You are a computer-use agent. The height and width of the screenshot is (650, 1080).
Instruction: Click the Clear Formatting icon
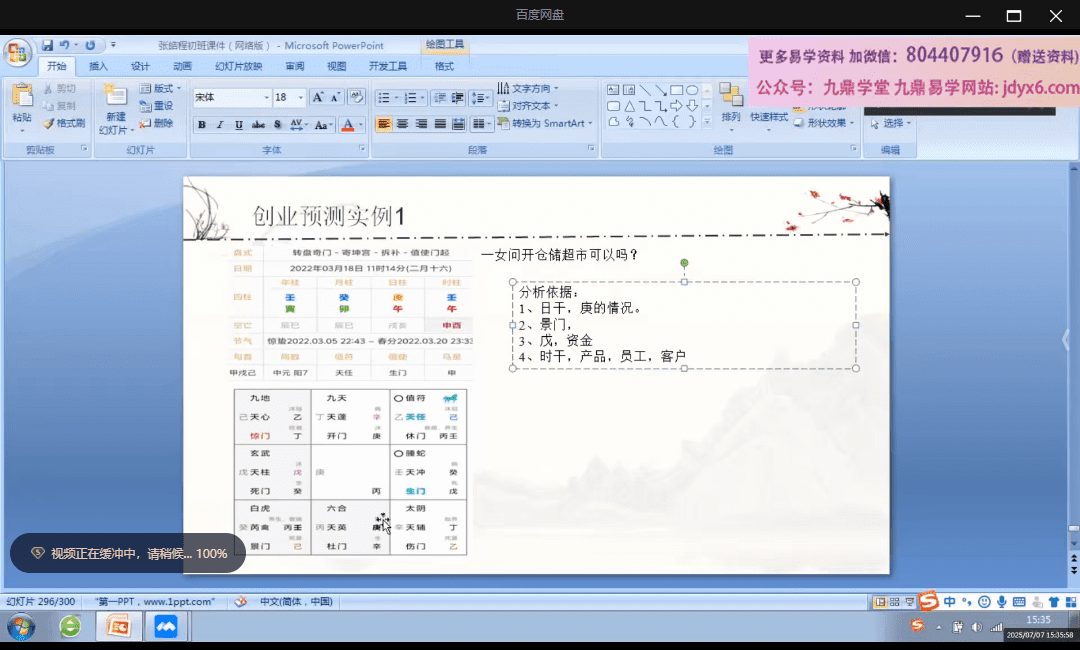pos(356,97)
